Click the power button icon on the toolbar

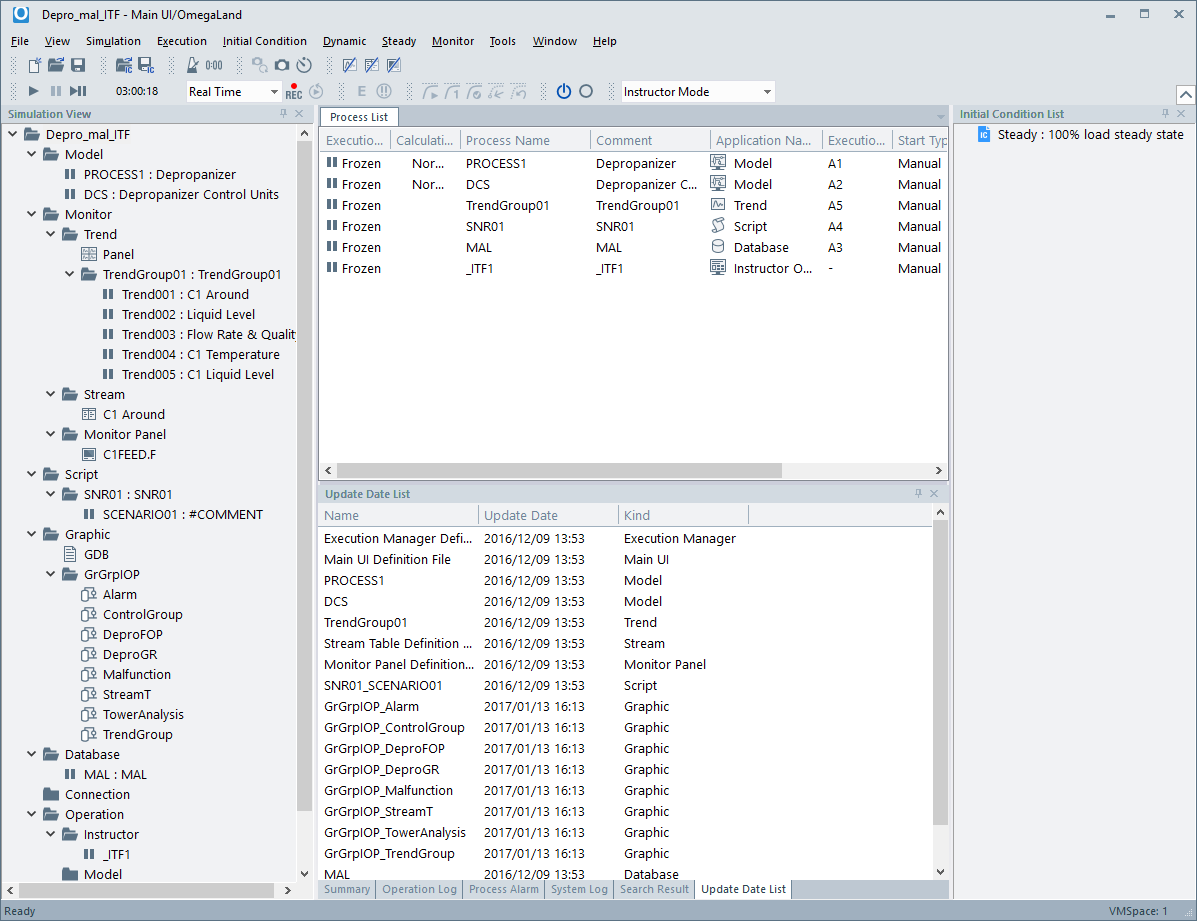point(563,91)
